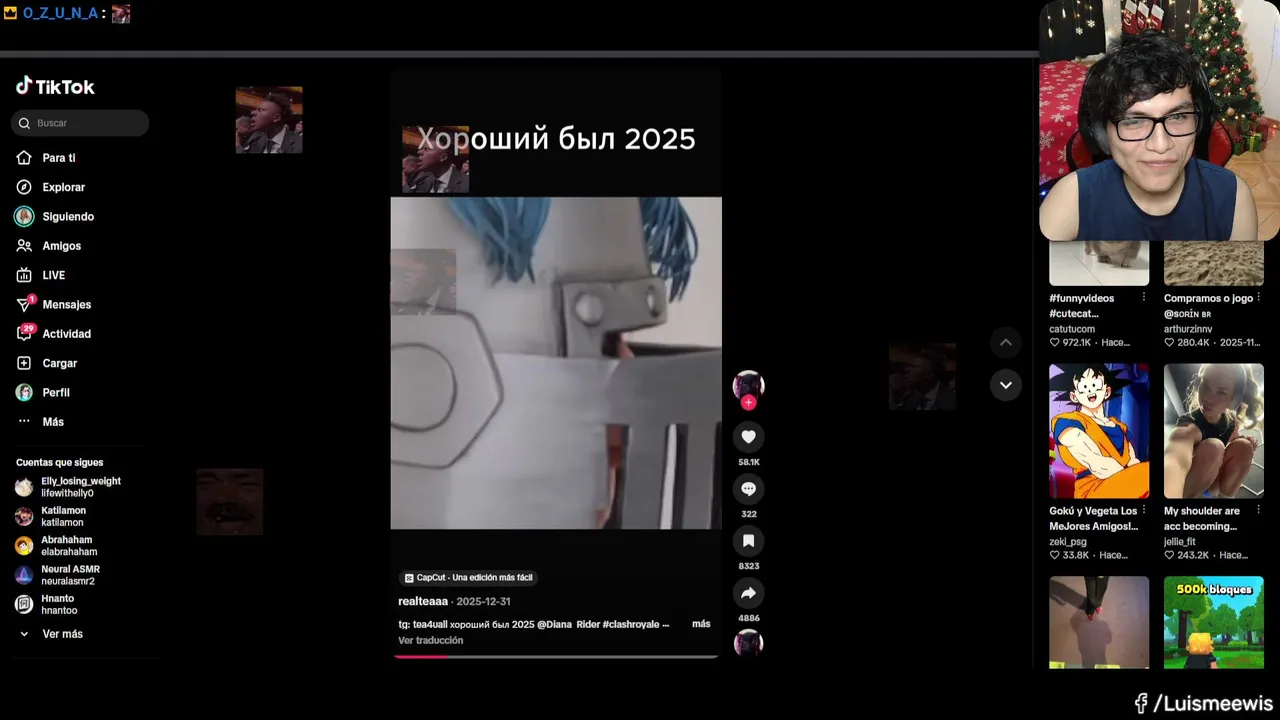Image resolution: width=1280 pixels, height=720 pixels.
Task: Open My shoulder are acc becoming video
Action: pos(1214,431)
